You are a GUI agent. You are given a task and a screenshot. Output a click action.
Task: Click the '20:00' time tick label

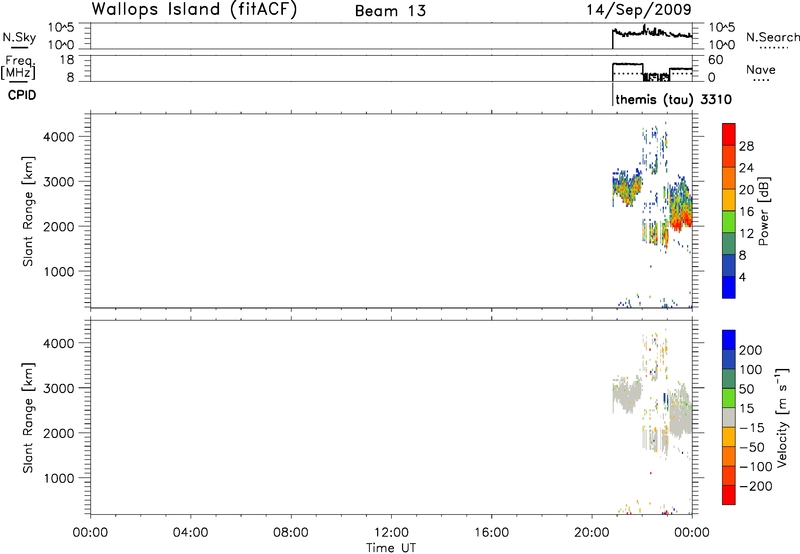[592, 533]
